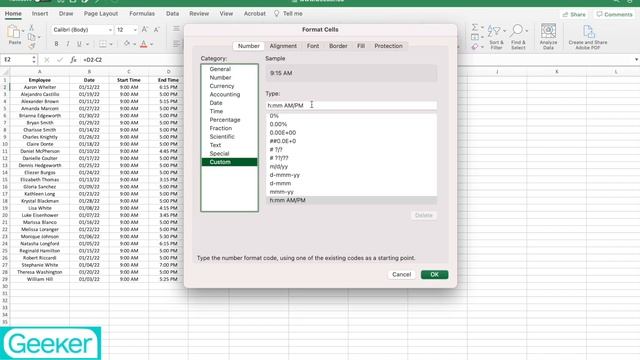Open the Font Color dropdown arrow
The width and height of the screenshot is (640, 360).
pyautogui.click(x=151, y=44)
